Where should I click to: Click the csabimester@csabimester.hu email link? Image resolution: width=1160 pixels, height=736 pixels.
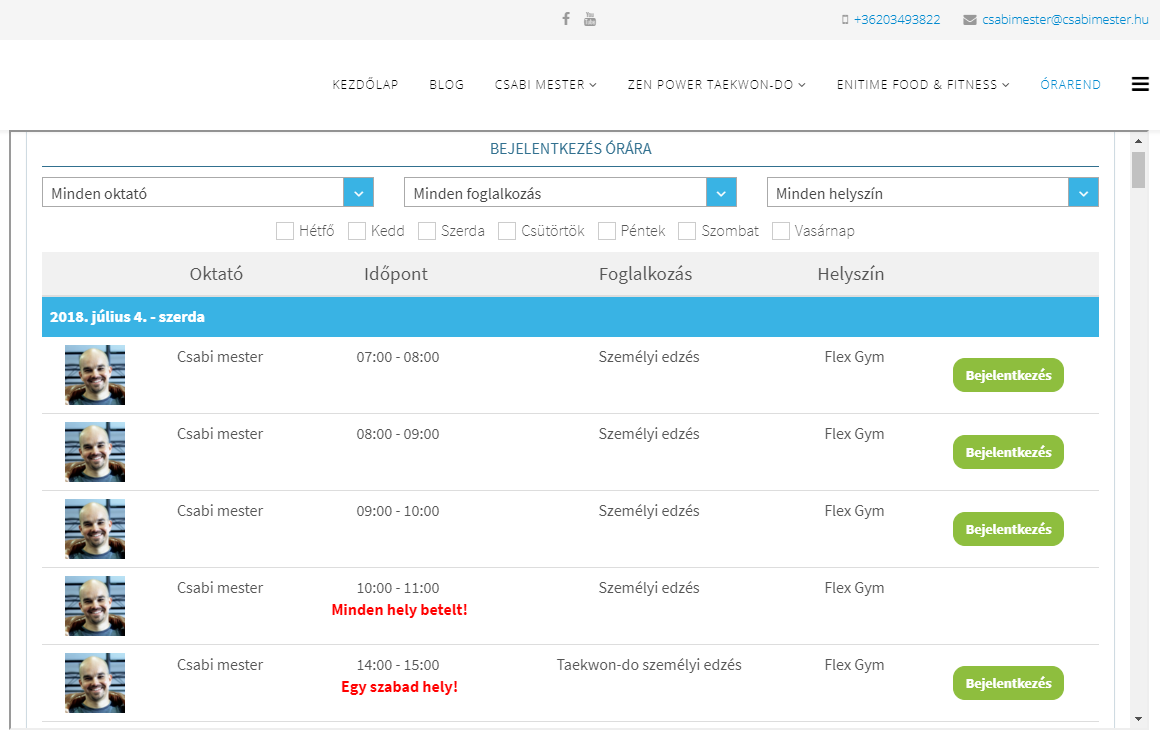1065,20
